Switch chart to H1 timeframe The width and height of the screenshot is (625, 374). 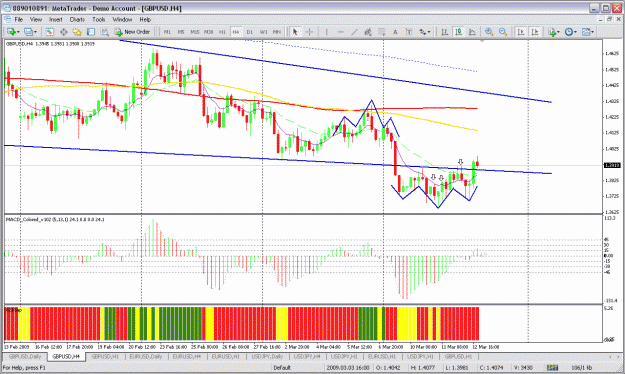222,32
